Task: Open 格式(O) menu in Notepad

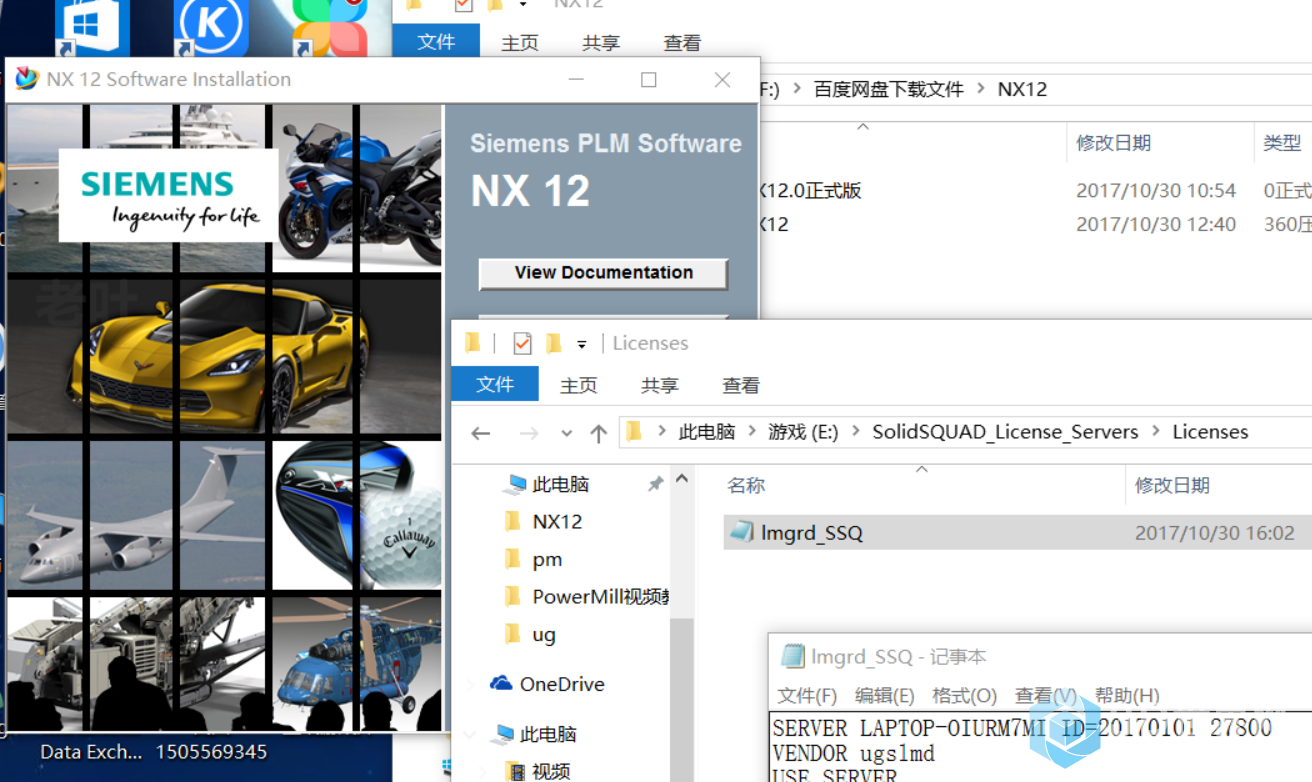Action: (964, 695)
